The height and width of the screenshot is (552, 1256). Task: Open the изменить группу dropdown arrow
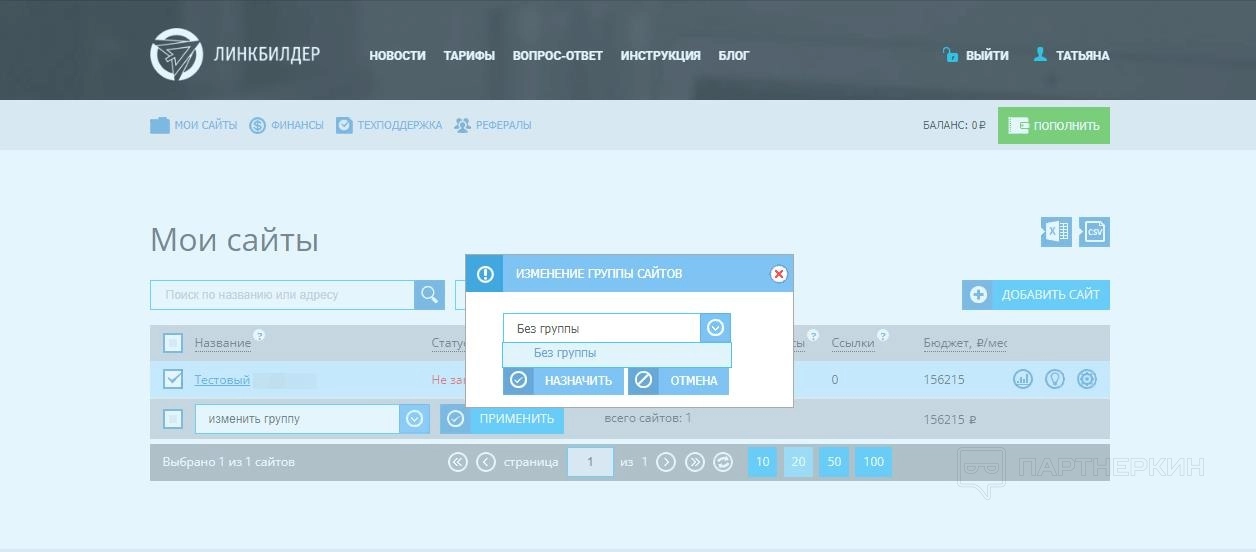[x=414, y=419]
